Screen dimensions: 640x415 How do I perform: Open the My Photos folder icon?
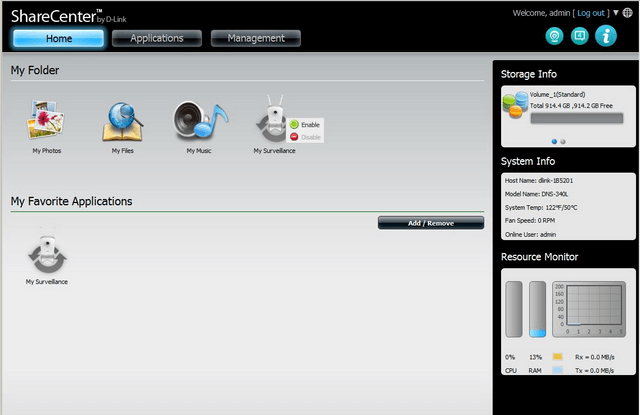pyautogui.click(x=46, y=120)
